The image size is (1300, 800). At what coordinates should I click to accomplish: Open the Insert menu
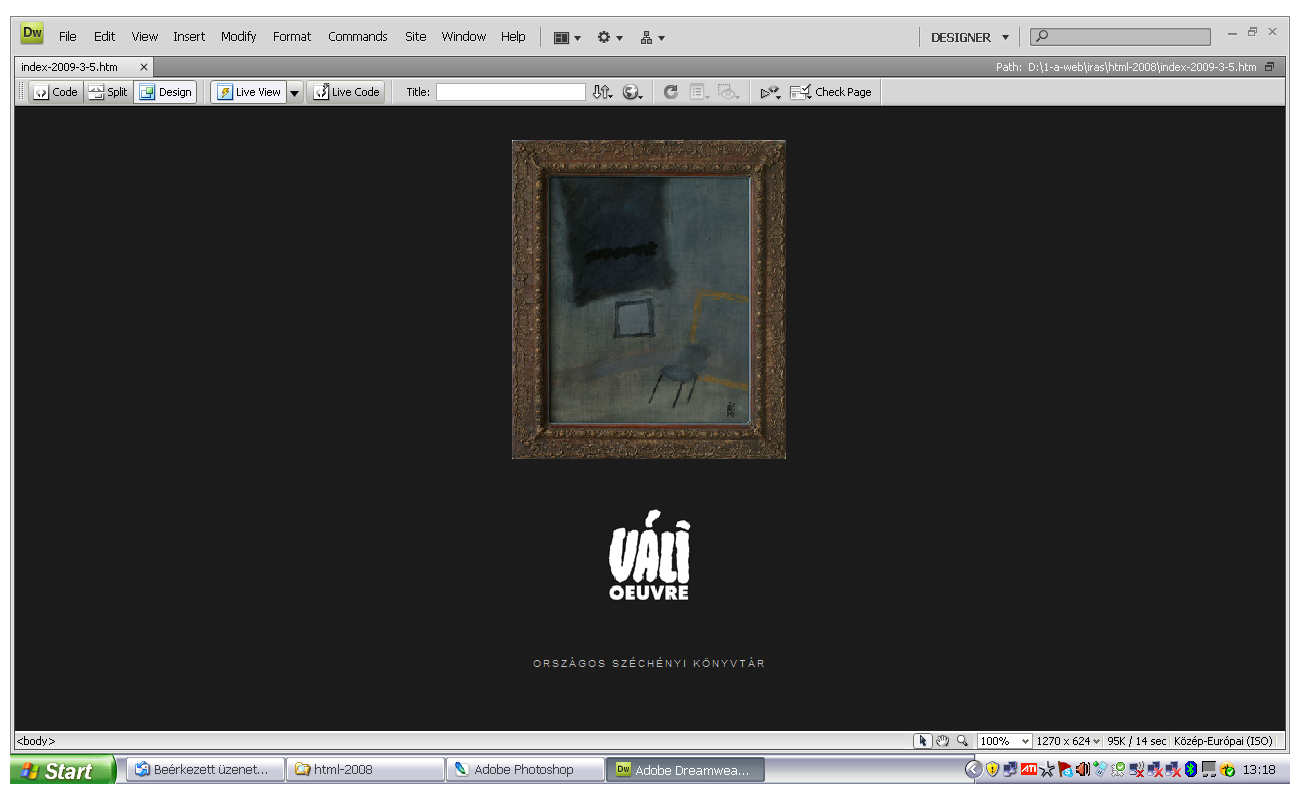(189, 37)
